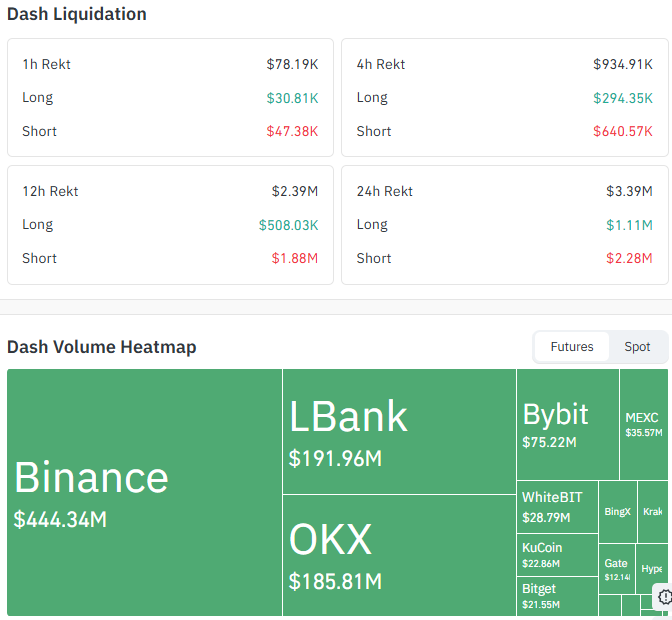Click the 24h Rekt total $3.39M
The image size is (672, 620).
629,191
